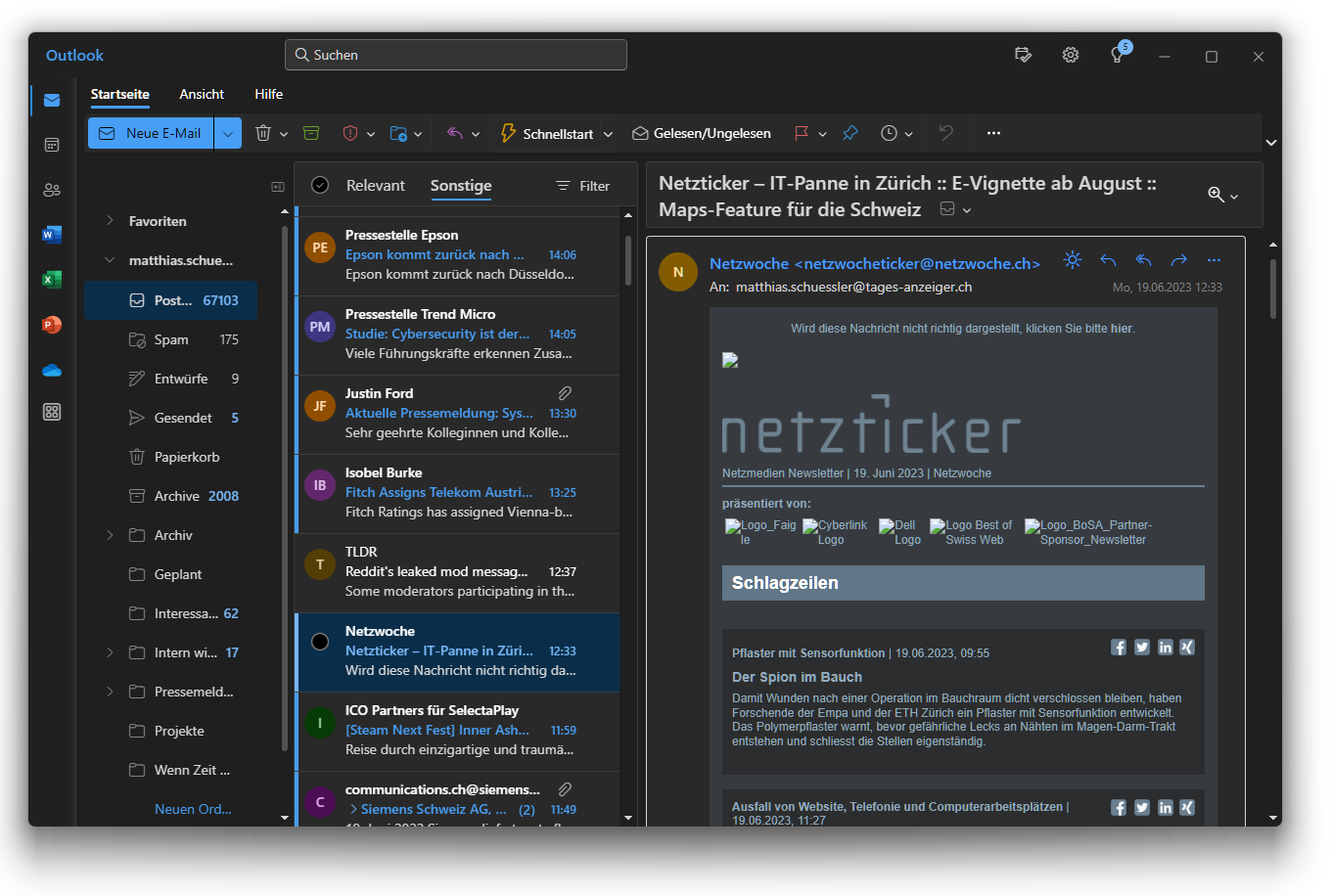
Task: Toggle select all messages checkbox
Action: 320,185
